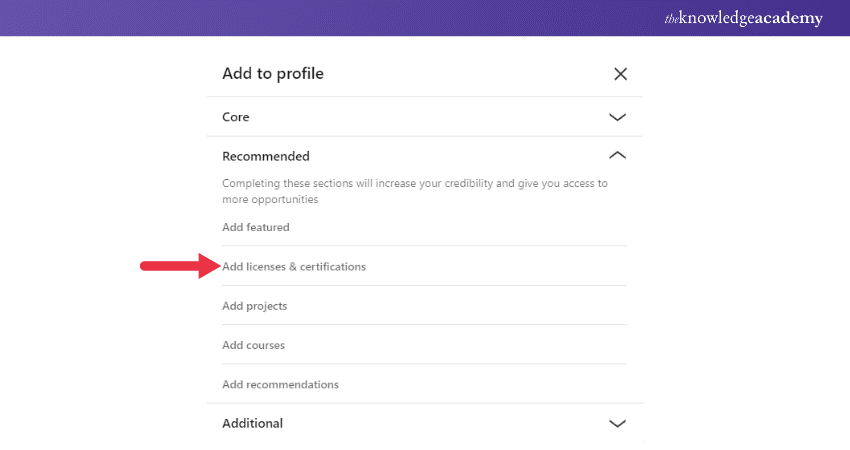
Task: Choose Add licenses & certifications
Action: click(294, 267)
